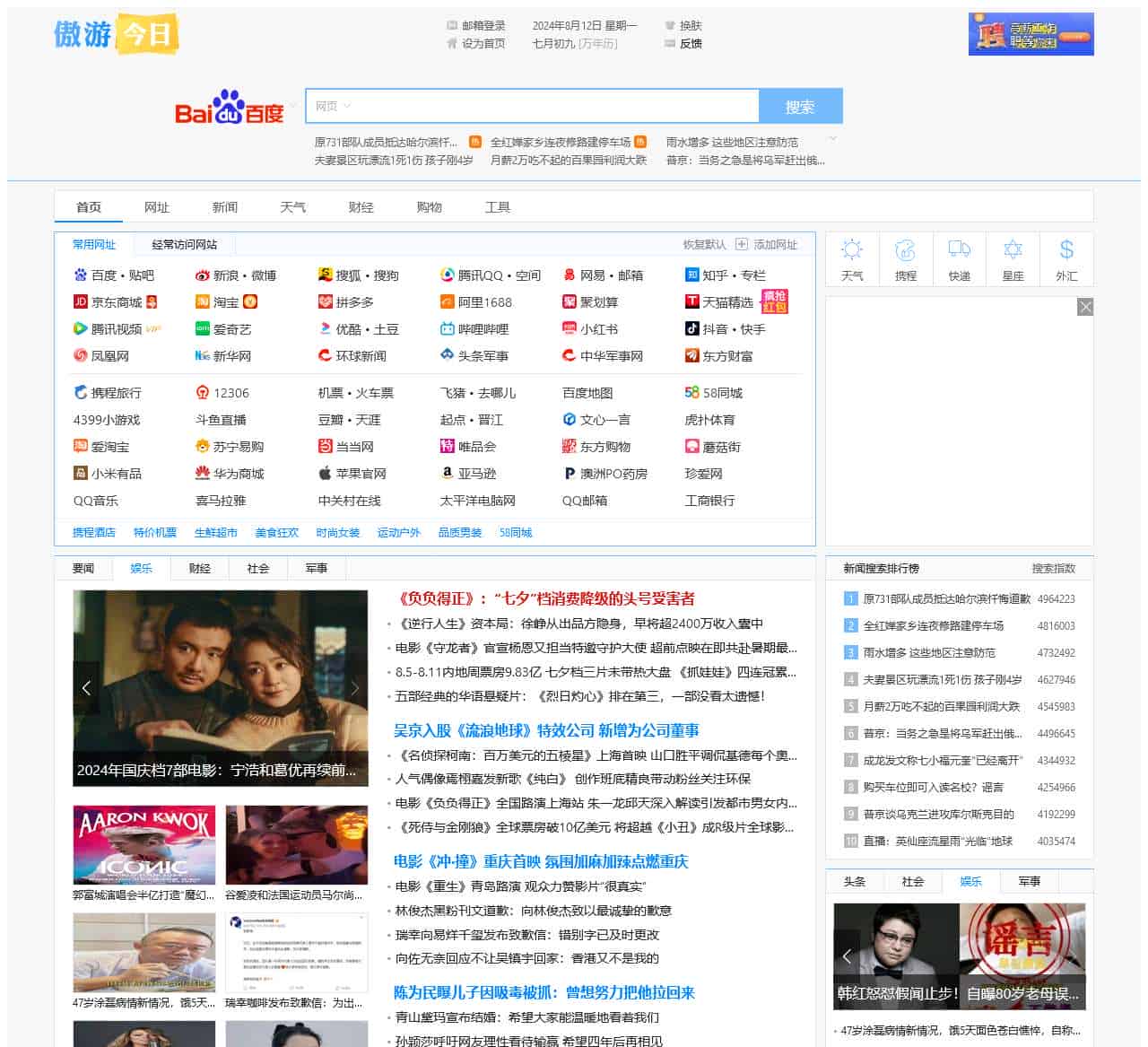
Task: Switch to the 工具 navigation tab
Action: tap(498, 207)
